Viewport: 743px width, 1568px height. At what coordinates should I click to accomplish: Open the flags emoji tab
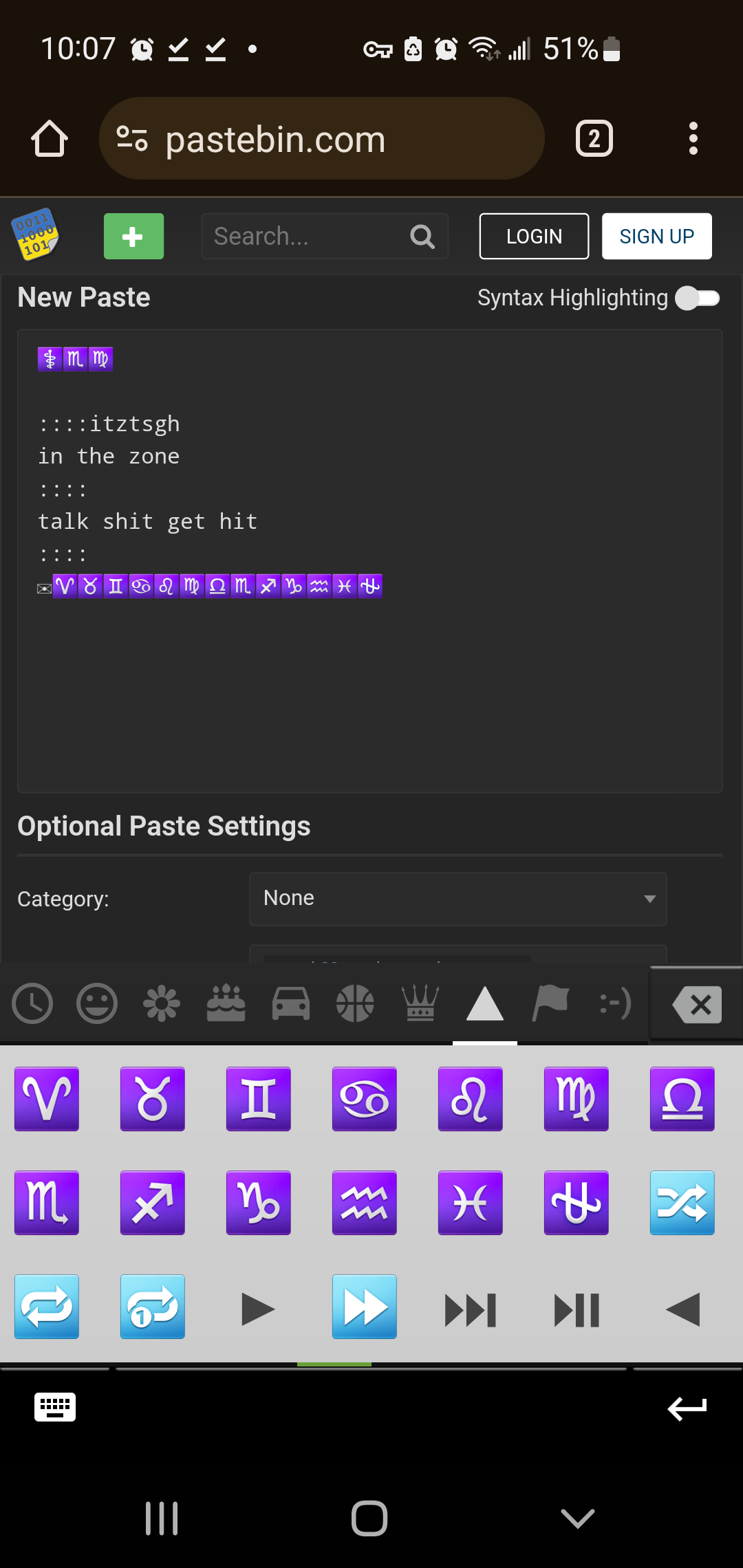coord(550,1003)
